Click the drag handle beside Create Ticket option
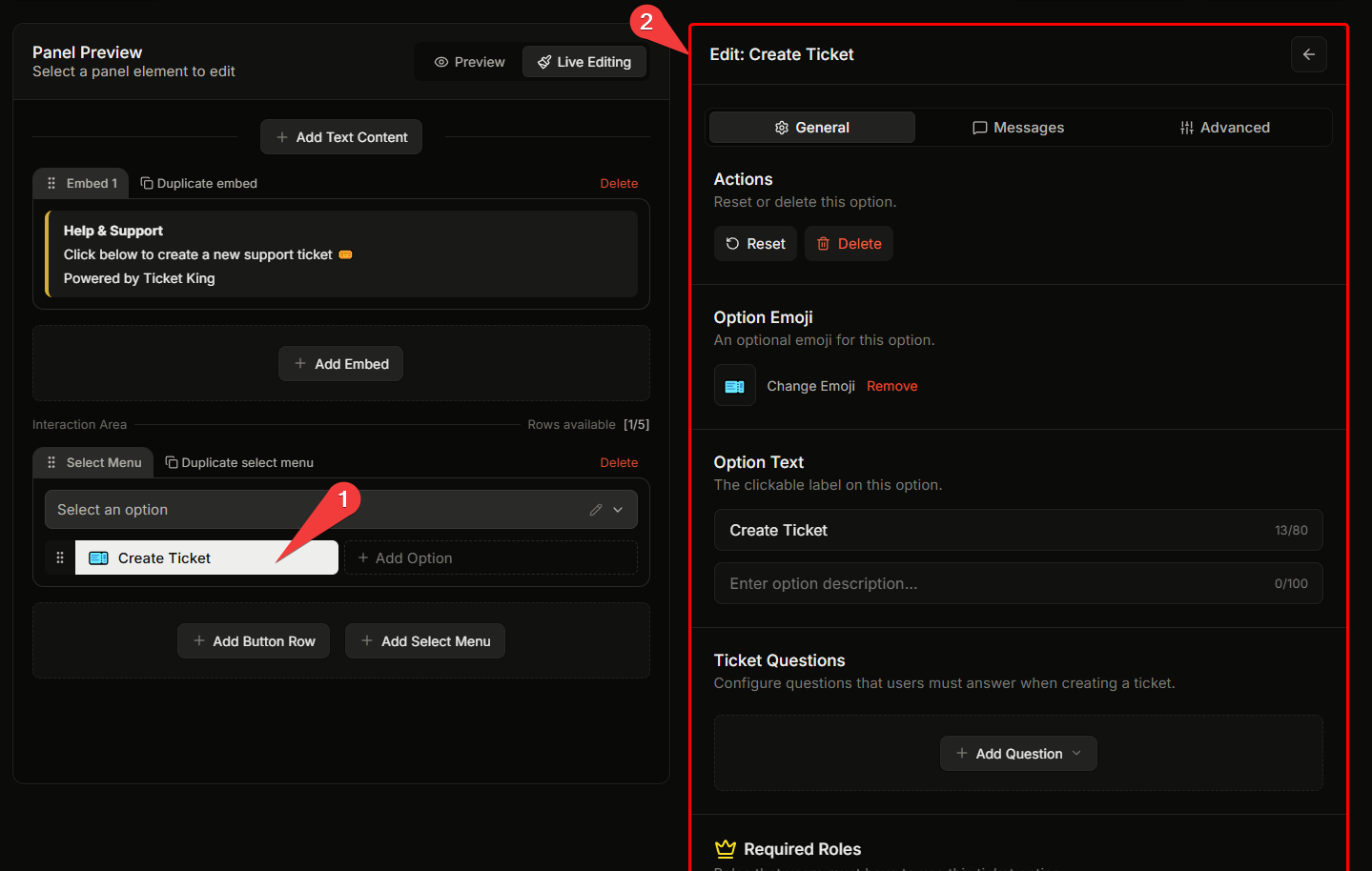 60,557
